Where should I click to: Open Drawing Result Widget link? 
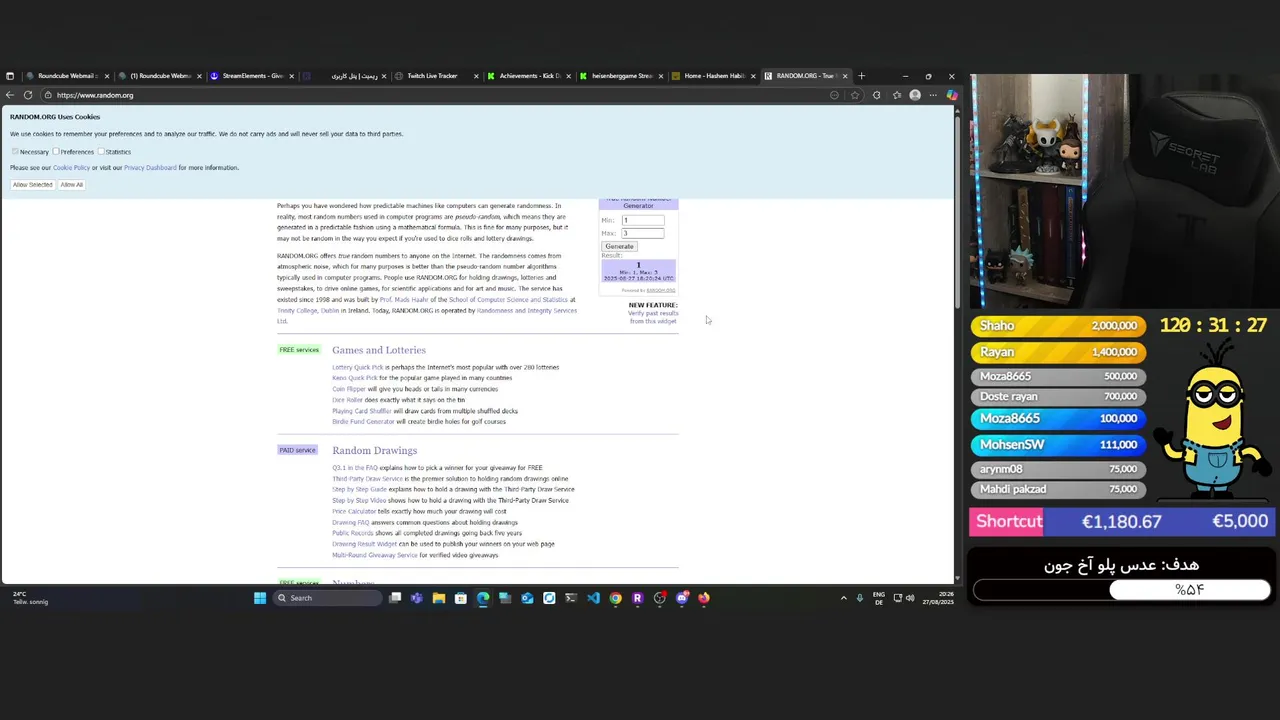pos(364,544)
